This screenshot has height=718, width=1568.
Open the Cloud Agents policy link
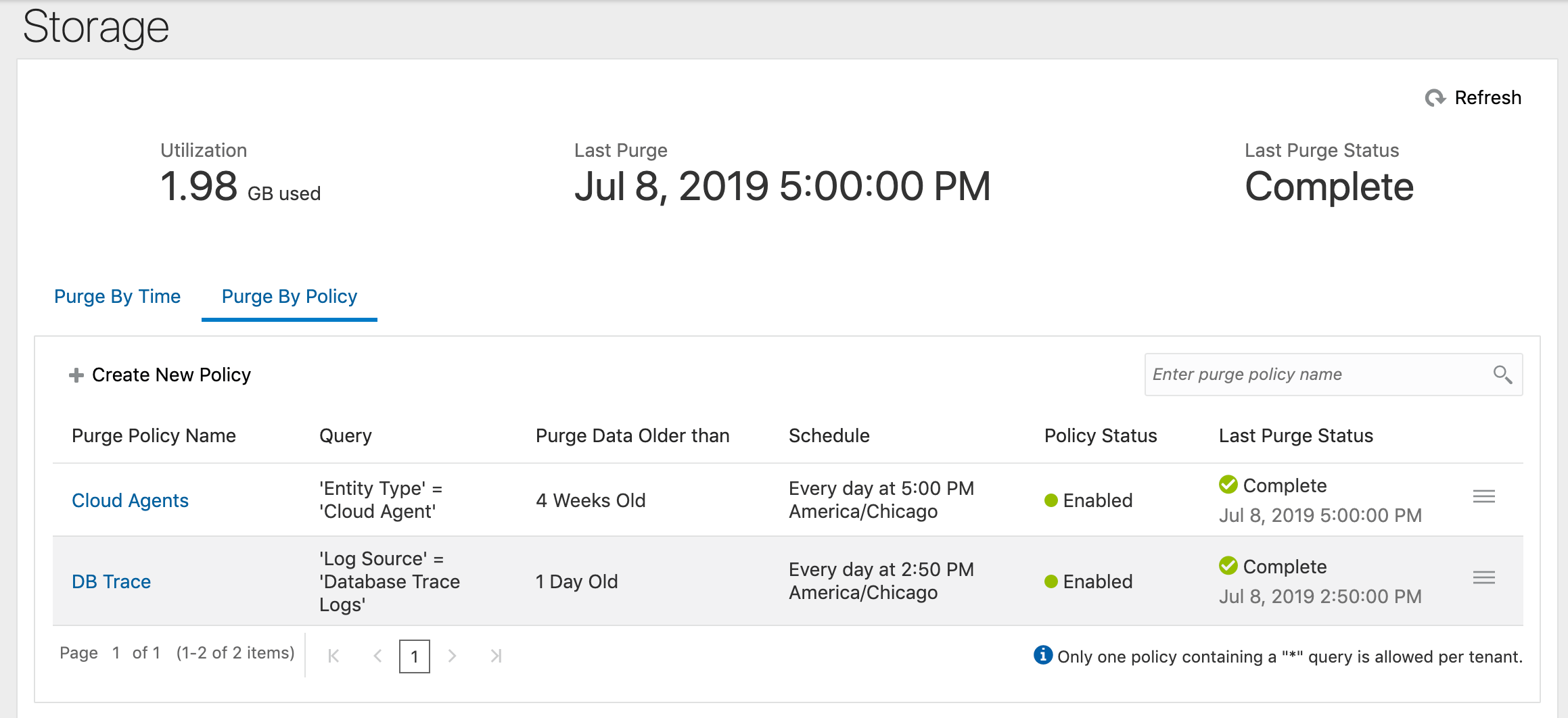[x=130, y=501]
